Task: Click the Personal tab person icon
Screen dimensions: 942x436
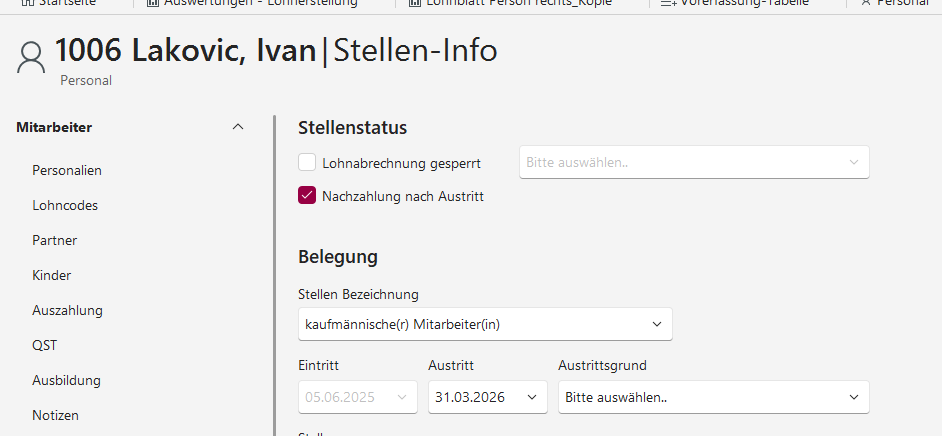Action: coord(865,3)
